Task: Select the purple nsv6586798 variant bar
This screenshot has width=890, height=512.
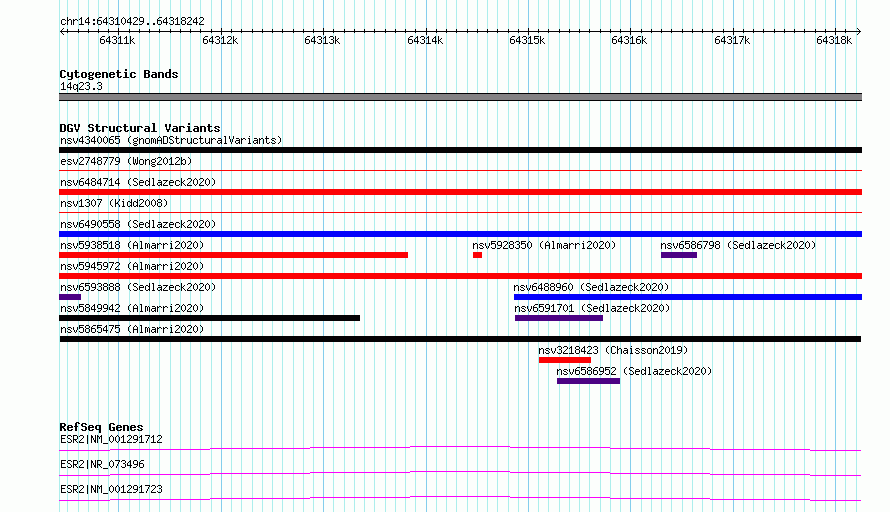Action: click(x=679, y=255)
